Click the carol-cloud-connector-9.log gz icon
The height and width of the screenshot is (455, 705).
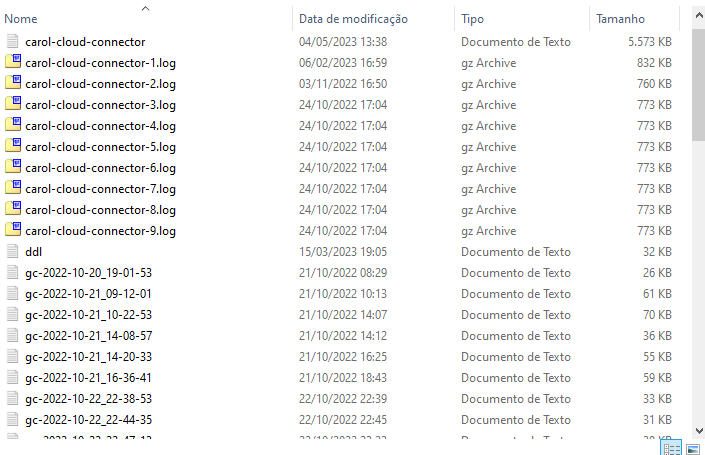tap(13, 231)
